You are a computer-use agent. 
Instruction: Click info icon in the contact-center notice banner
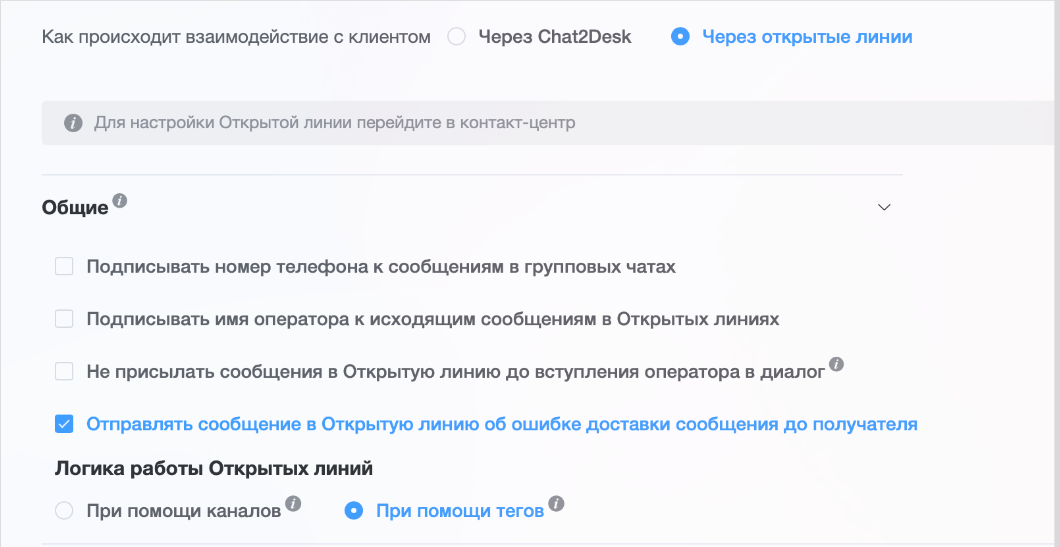coord(72,123)
